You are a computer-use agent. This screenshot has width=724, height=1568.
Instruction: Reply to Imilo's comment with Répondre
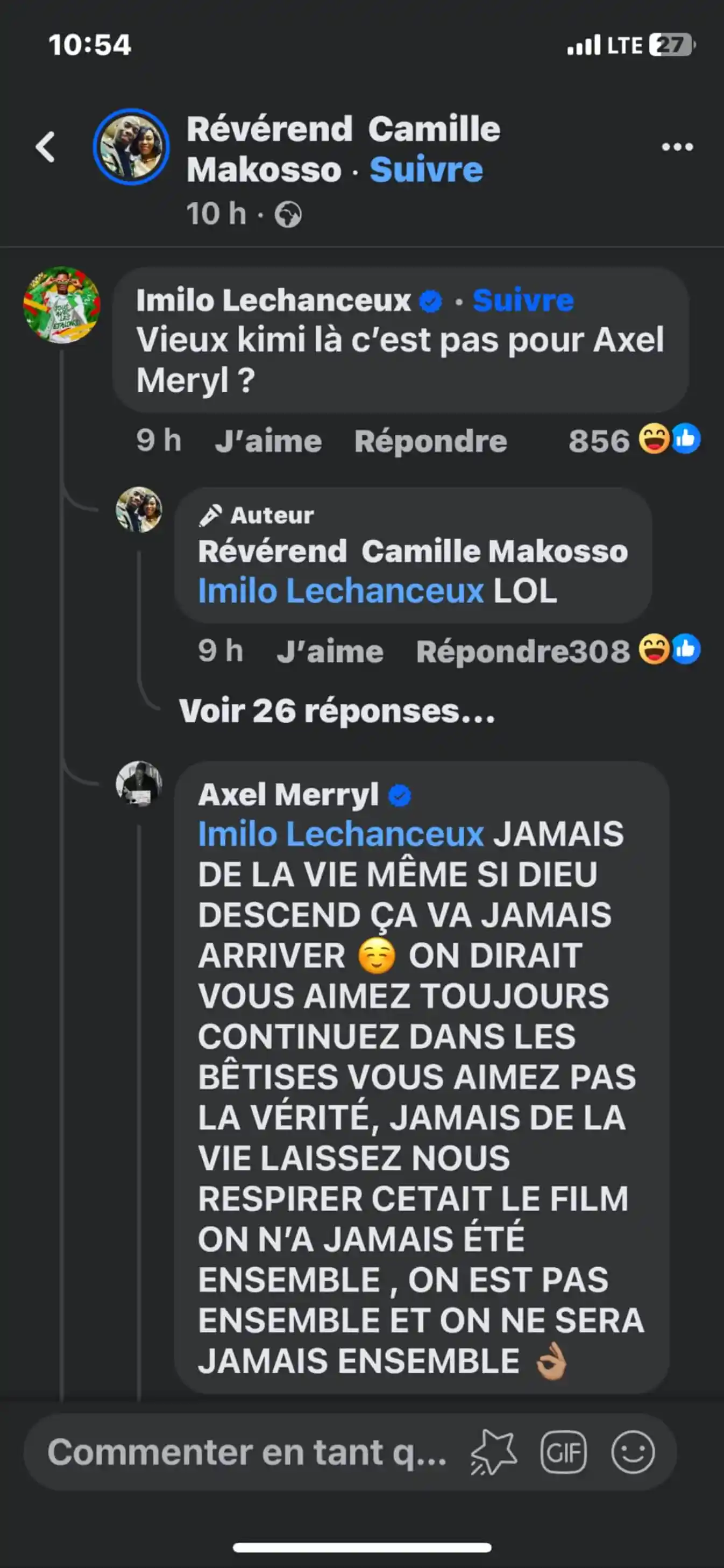(x=430, y=441)
